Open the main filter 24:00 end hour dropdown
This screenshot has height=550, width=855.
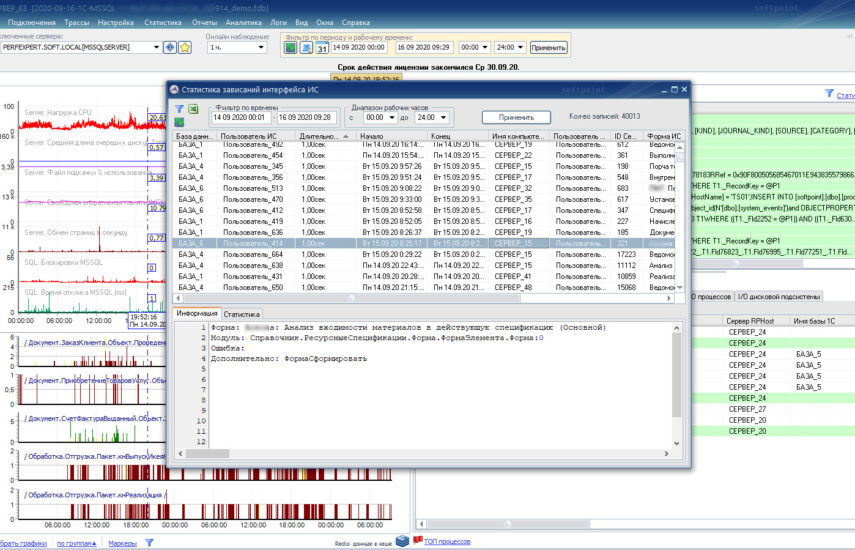[520, 47]
